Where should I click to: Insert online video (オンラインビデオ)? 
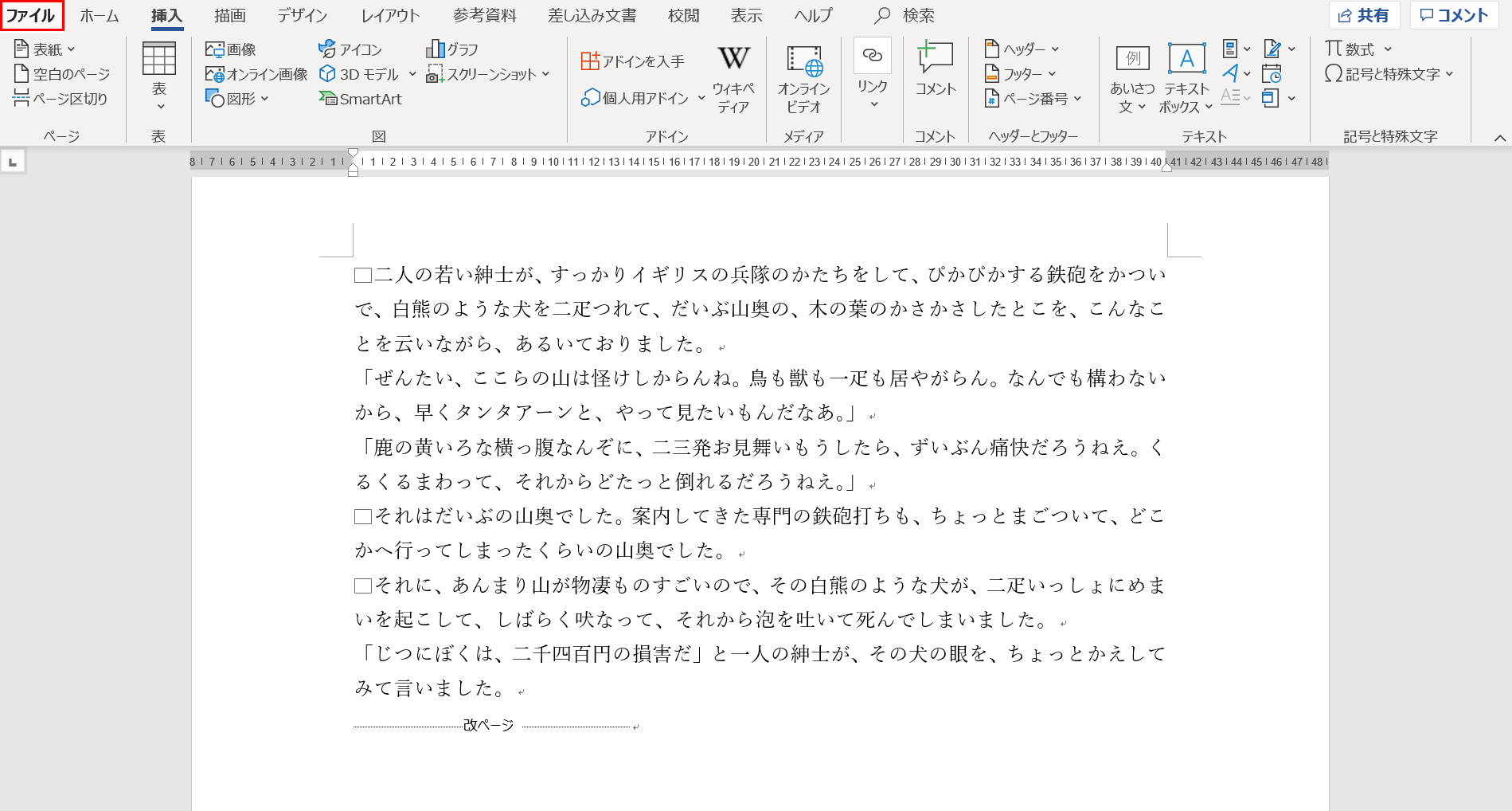click(803, 79)
